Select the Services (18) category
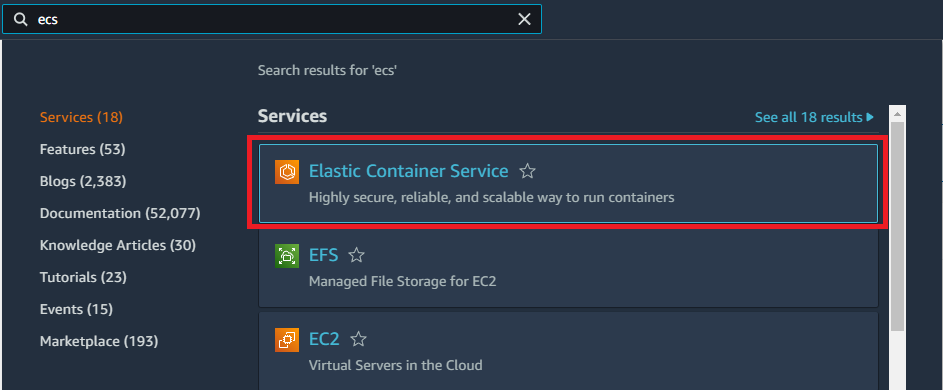Viewport: 943px width, 390px height. click(81, 117)
